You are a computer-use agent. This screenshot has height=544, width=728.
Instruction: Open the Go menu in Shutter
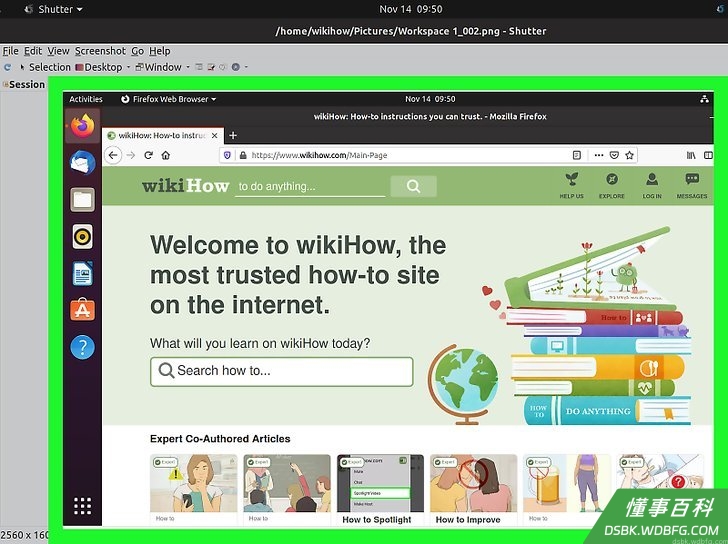tap(137, 51)
